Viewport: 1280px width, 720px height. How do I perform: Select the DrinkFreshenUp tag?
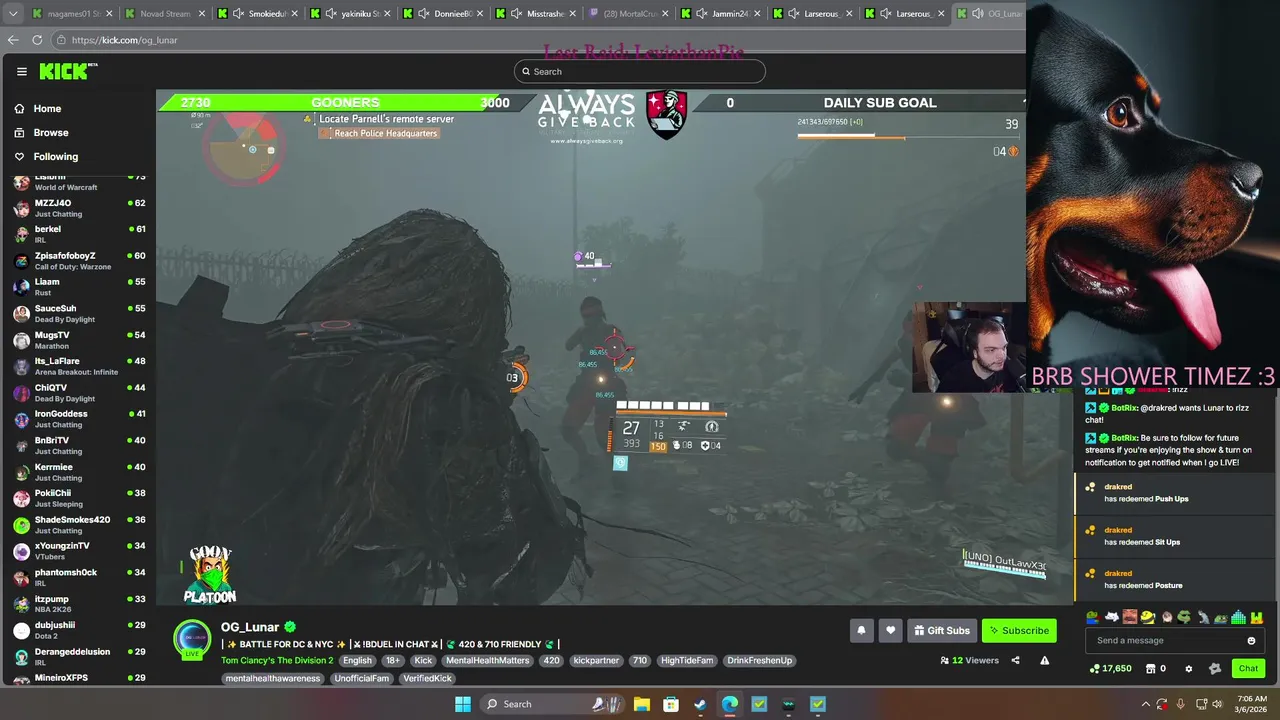(760, 660)
